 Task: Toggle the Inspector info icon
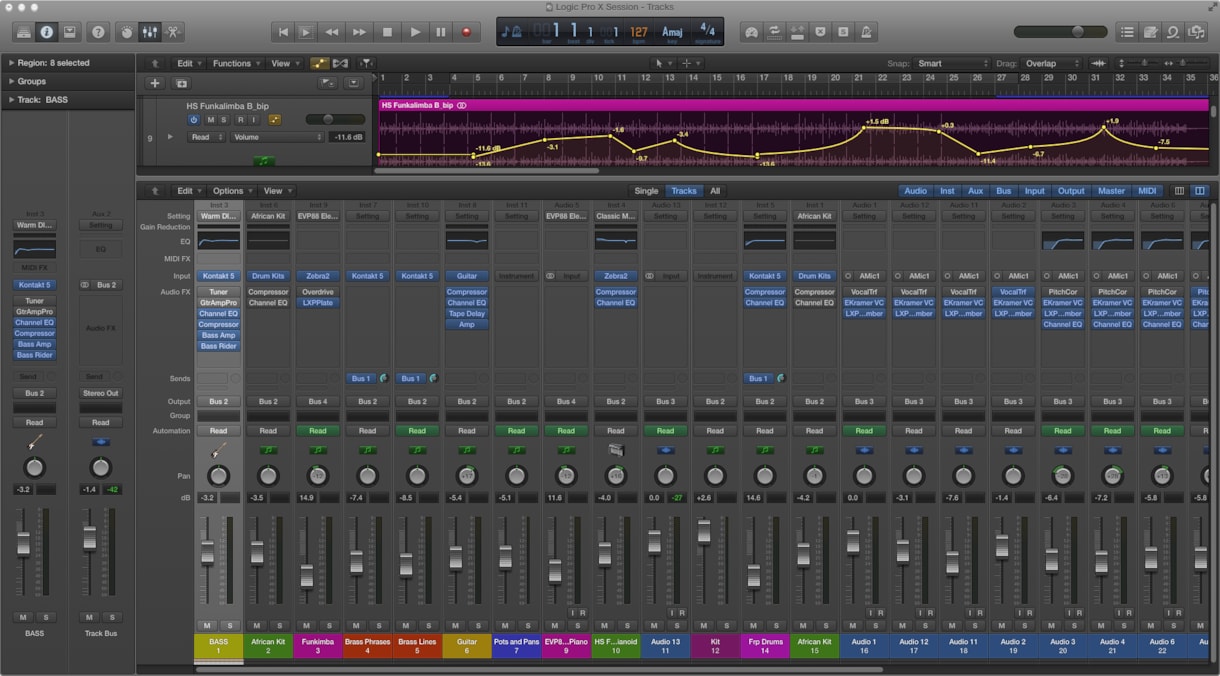tap(45, 32)
